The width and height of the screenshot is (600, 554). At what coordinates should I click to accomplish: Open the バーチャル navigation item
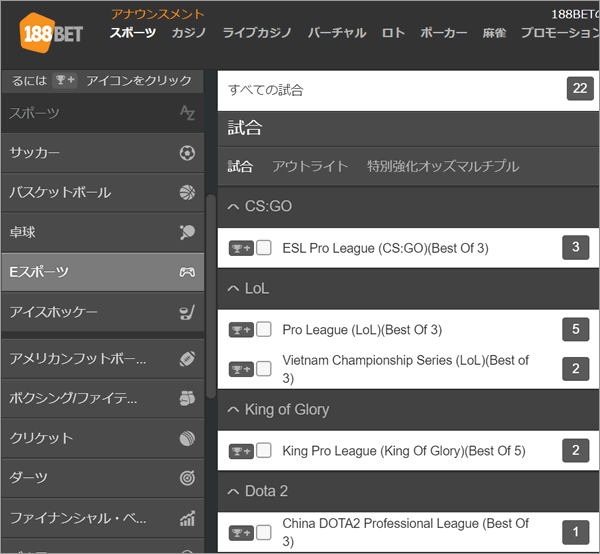[x=337, y=33]
